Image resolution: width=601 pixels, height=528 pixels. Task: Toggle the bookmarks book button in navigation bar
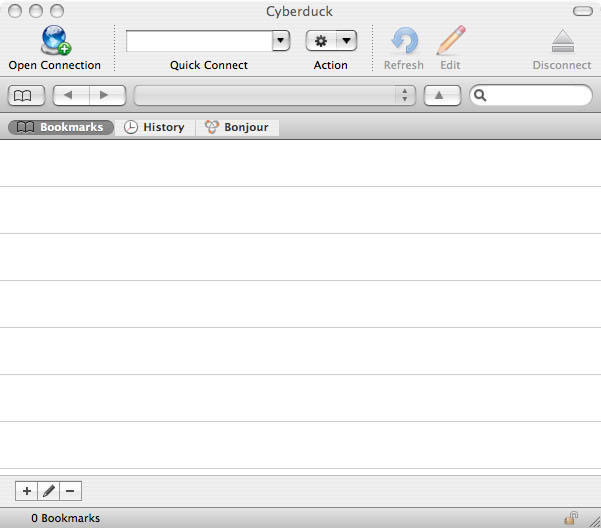[26, 95]
